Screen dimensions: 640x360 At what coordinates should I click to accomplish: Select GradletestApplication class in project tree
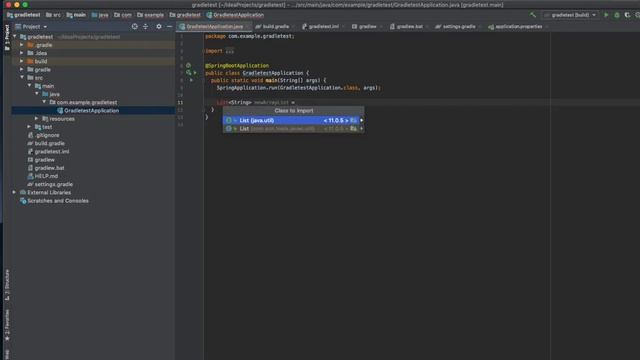coord(91,111)
